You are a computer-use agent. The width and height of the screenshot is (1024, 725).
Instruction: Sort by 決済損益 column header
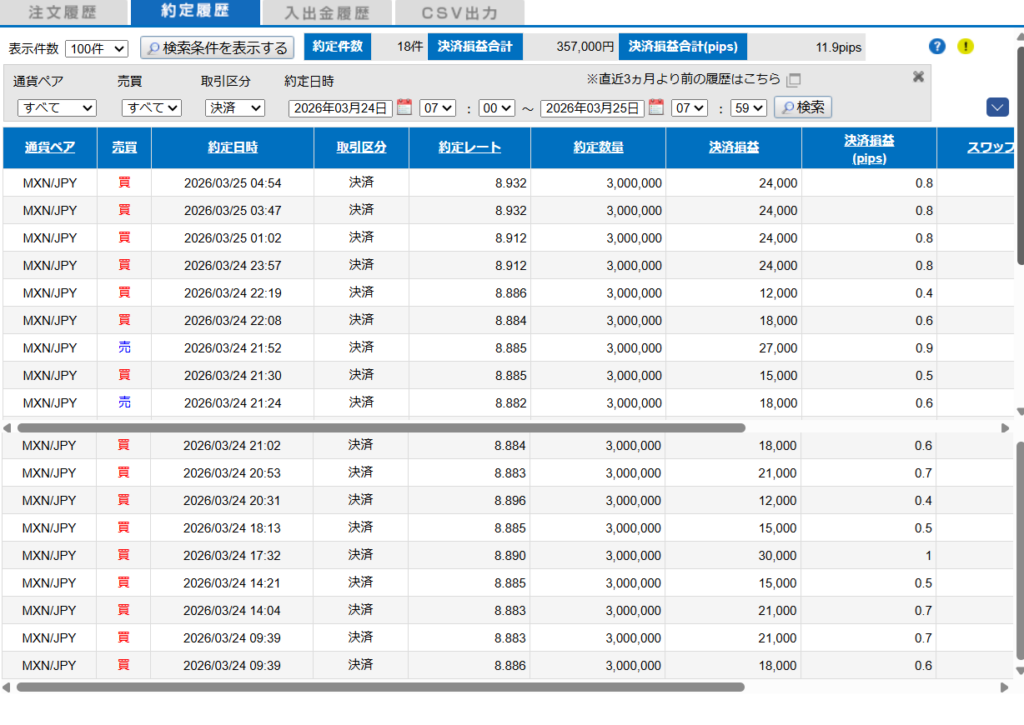pos(733,148)
